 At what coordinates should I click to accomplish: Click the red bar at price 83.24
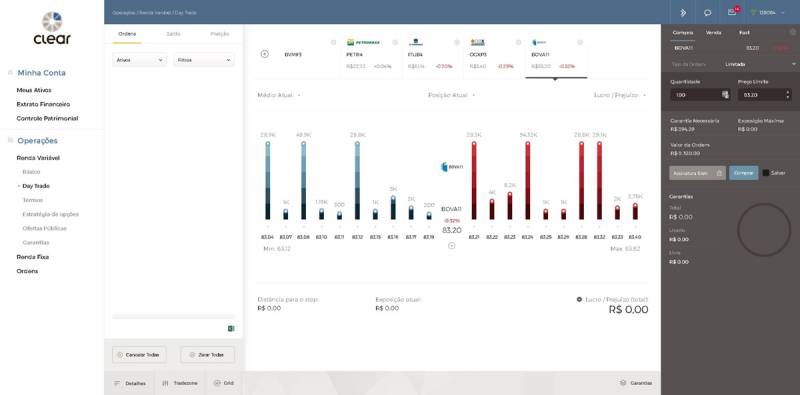528,181
